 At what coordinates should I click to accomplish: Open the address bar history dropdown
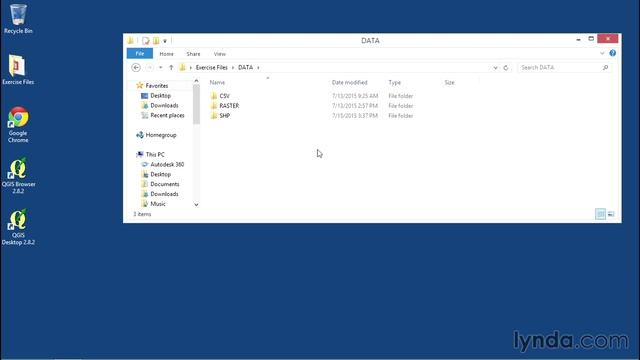(495, 68)
